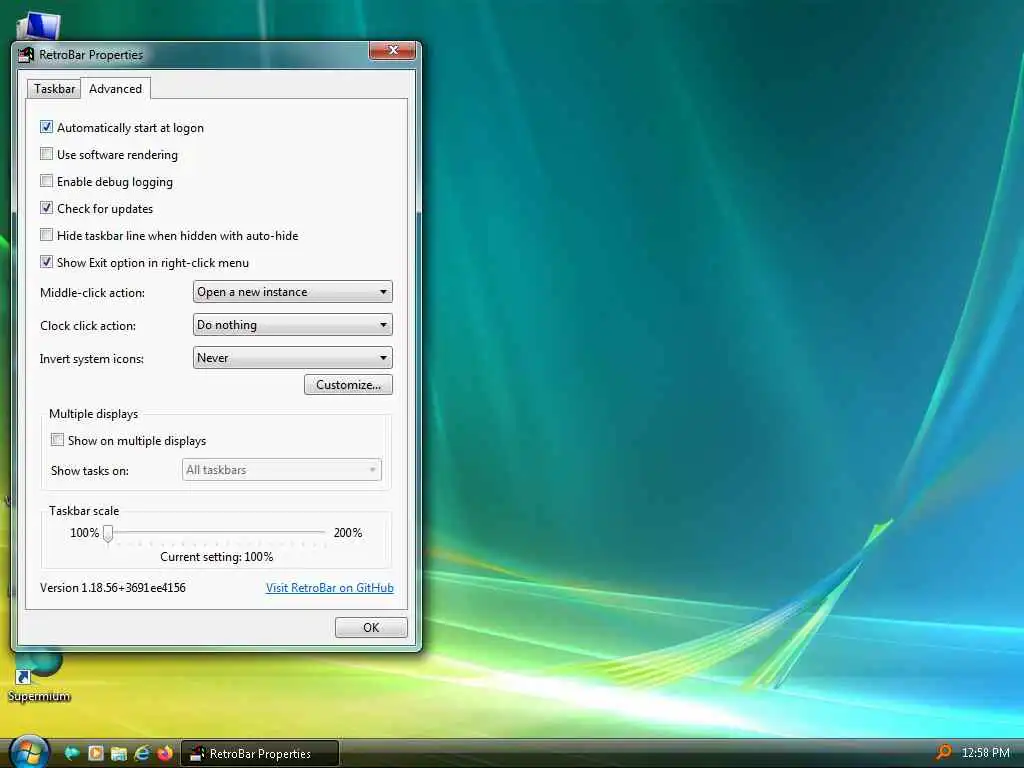Click the Current setting: 100% text
Viewport: 1024px width, 768px height.
click(217, 557)
